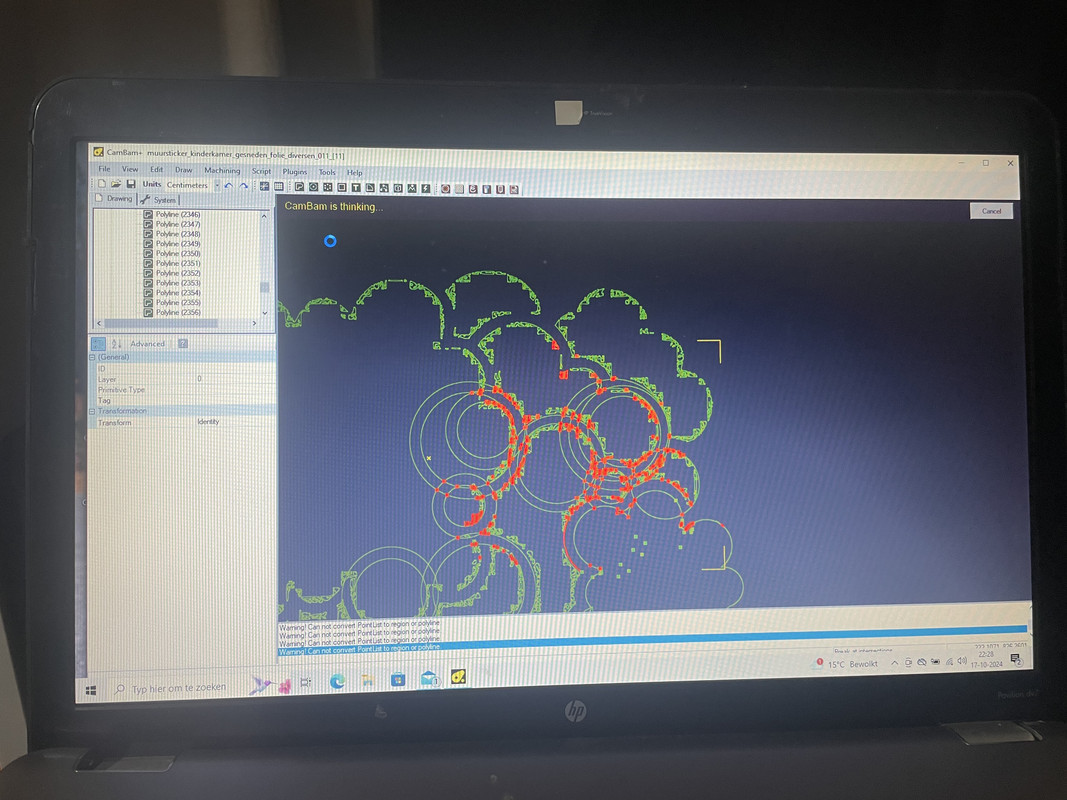
Task: Switch to the System tab
Action: click(159, 200)
